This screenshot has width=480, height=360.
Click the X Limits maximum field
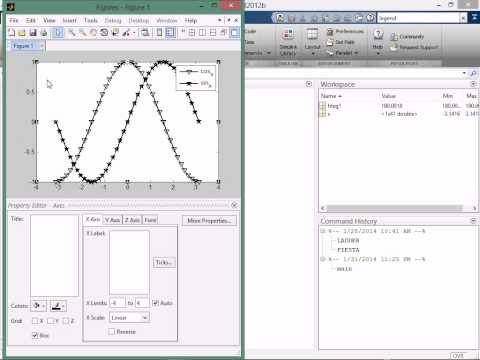click(x=142, y=303)
